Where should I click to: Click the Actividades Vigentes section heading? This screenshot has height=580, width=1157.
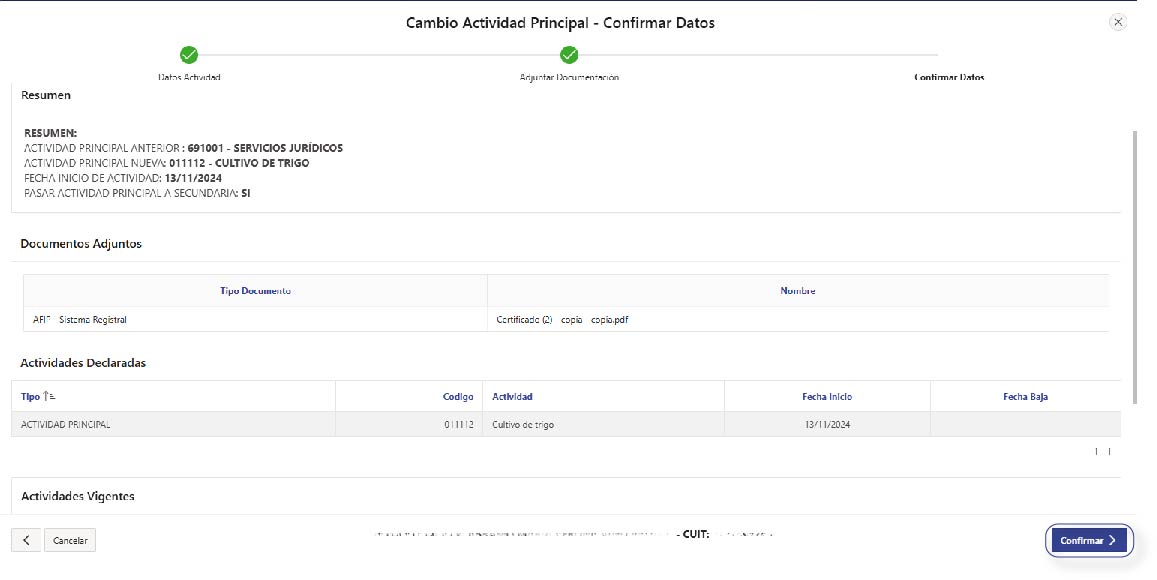click(77, 497)
